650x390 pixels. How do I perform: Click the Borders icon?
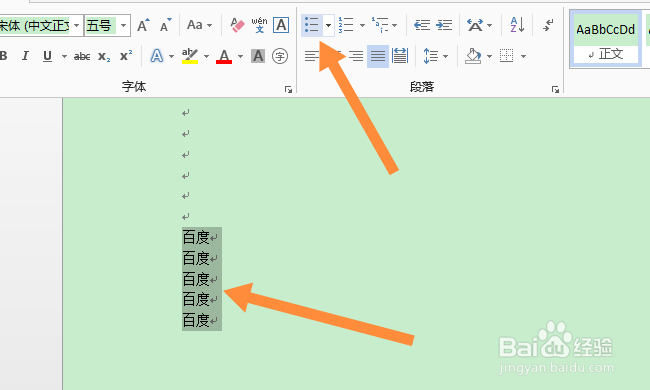507,56
